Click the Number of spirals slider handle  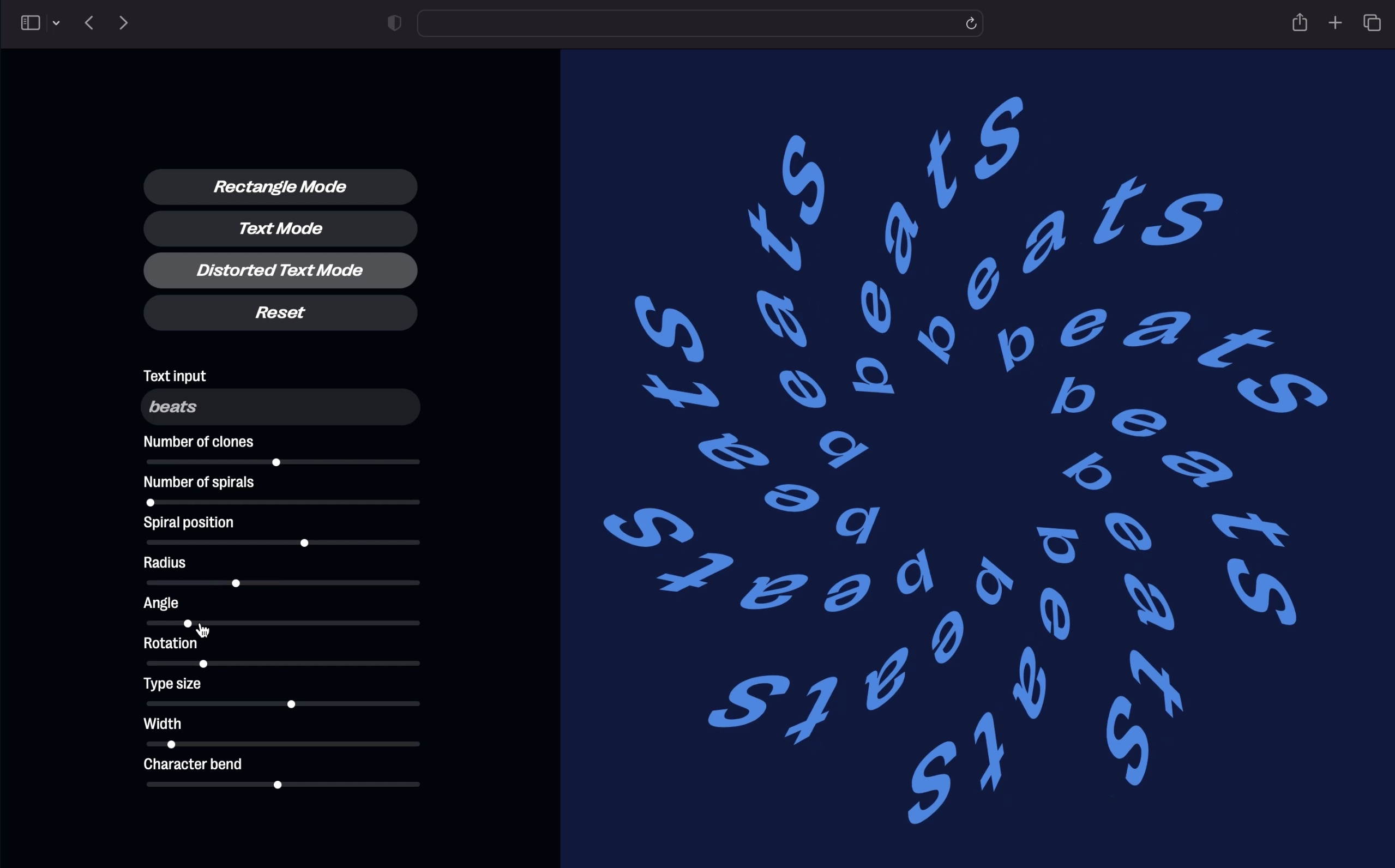coord(151,503)
